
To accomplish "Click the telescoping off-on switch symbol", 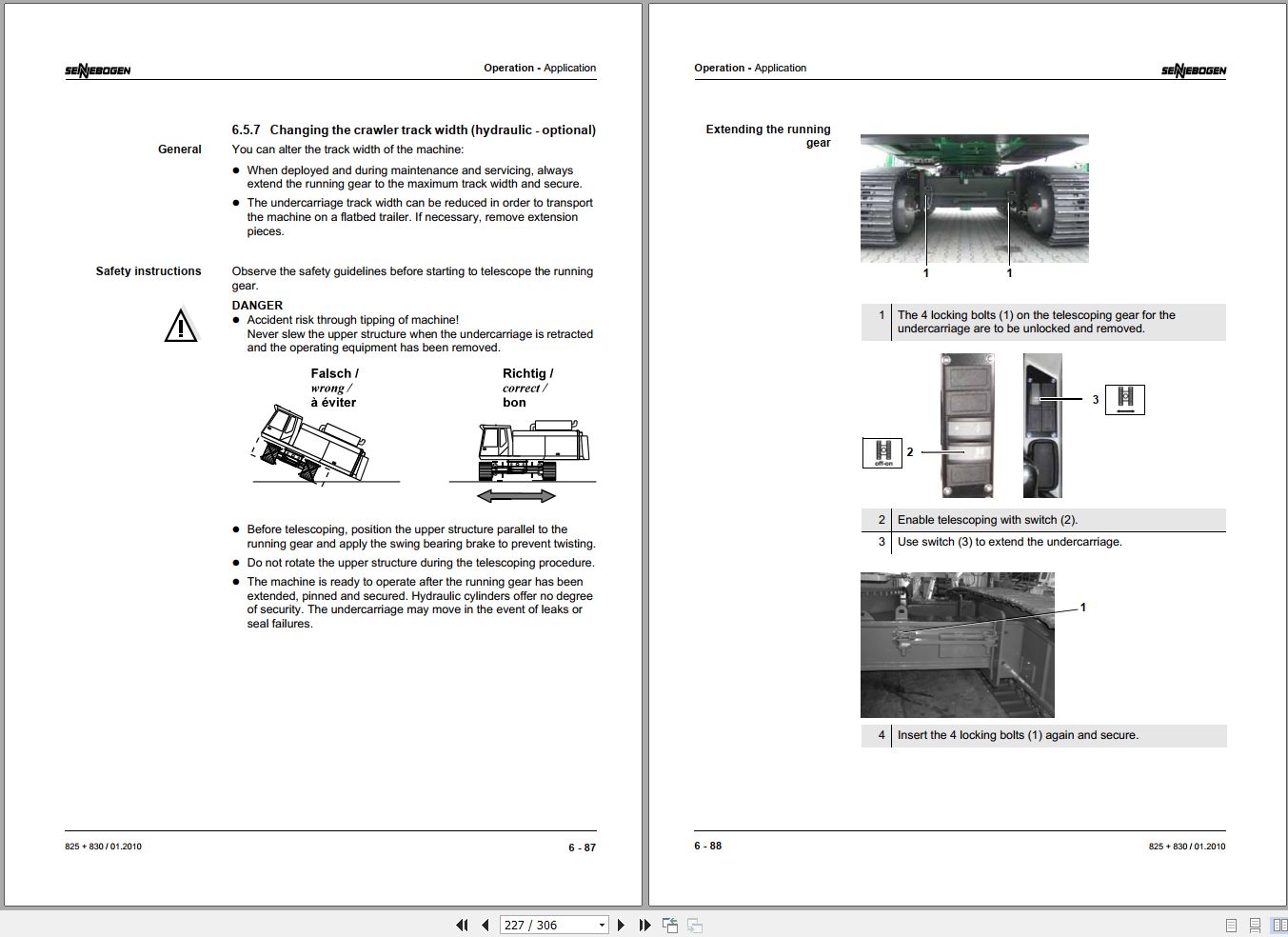I will click(882, 452).
